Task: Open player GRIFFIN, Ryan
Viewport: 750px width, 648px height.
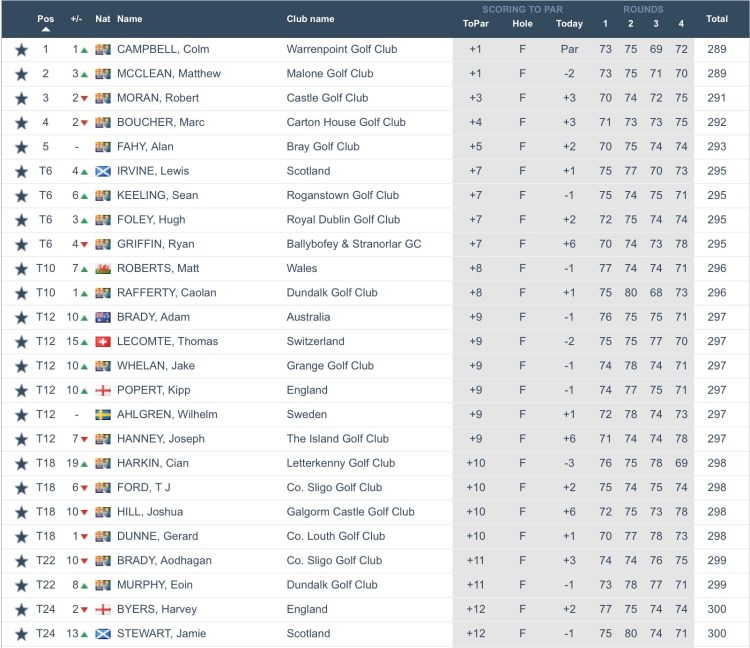Action: 155,244
